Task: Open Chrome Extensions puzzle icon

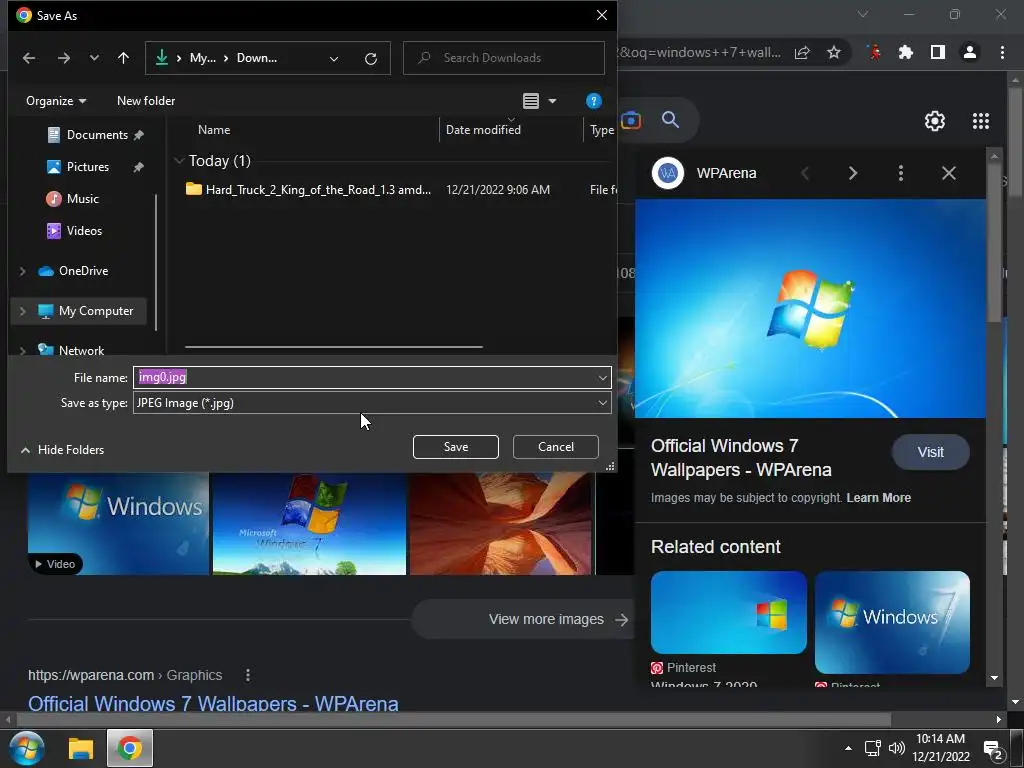Action: click(906, 52)
